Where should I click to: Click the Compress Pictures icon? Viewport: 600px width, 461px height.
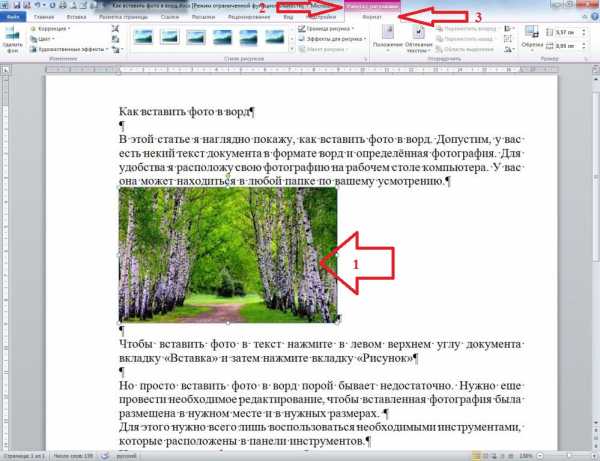pyautogui.click(x=116, y=29)
